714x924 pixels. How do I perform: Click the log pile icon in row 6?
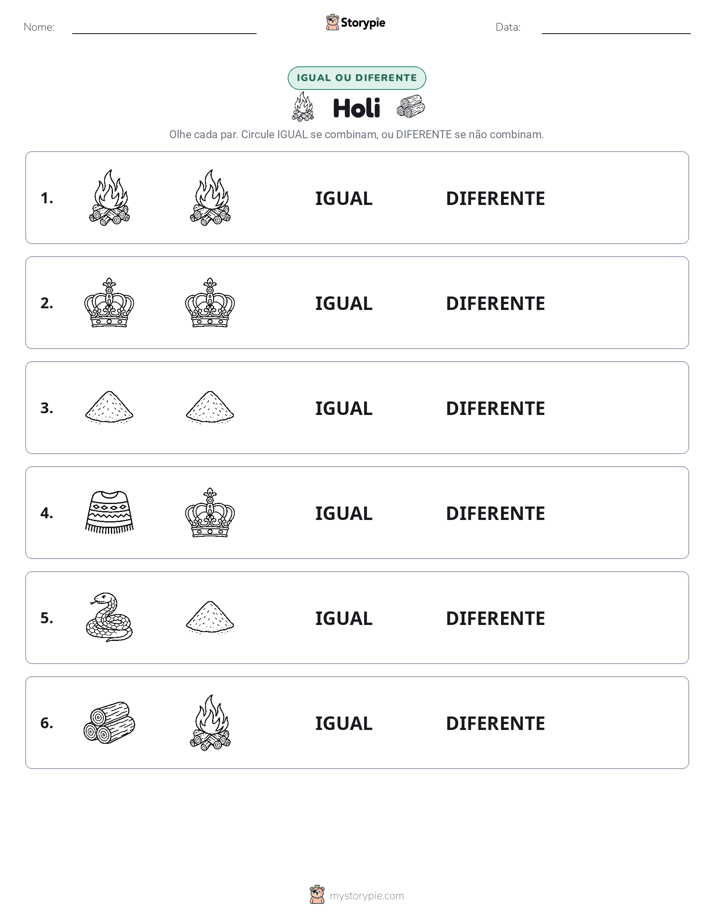point(109,722)
